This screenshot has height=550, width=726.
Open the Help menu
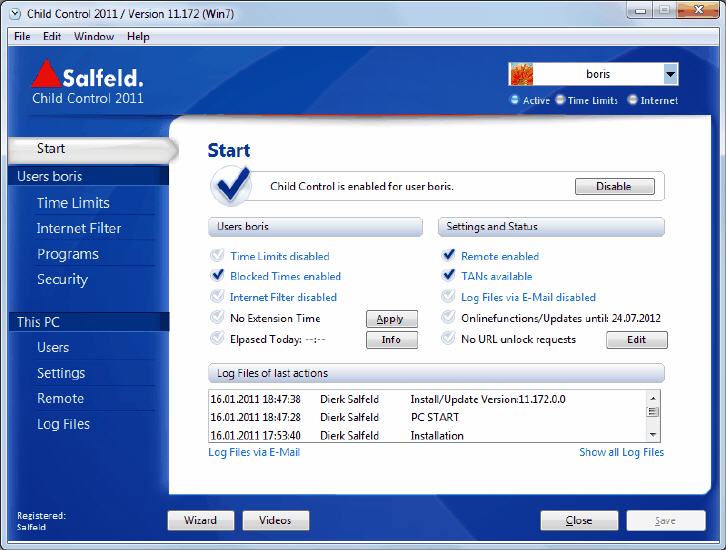pyautogui.click(x=138, y=36)
